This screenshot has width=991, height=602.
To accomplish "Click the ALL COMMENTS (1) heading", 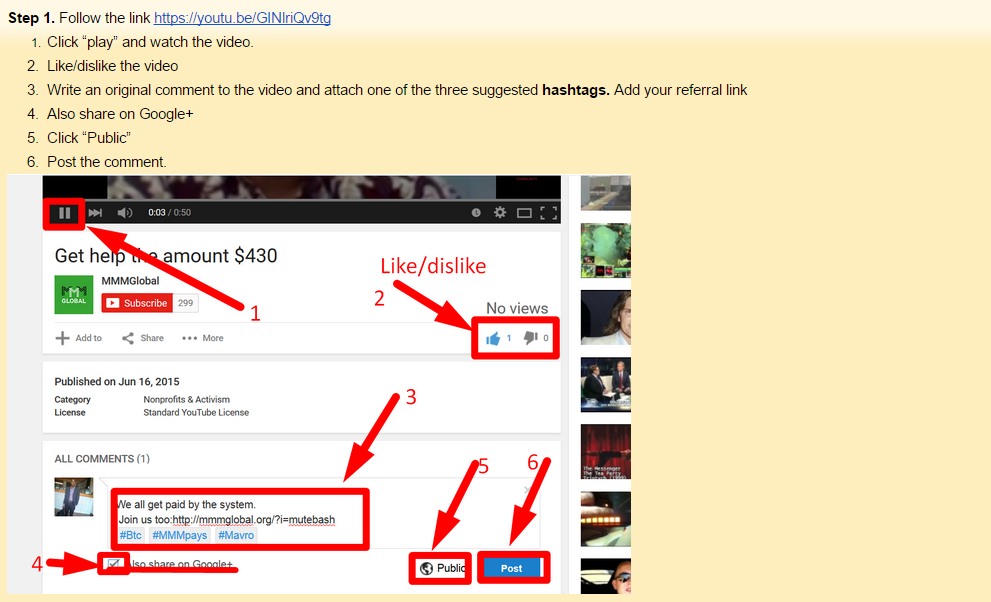I will click(102, 459).
